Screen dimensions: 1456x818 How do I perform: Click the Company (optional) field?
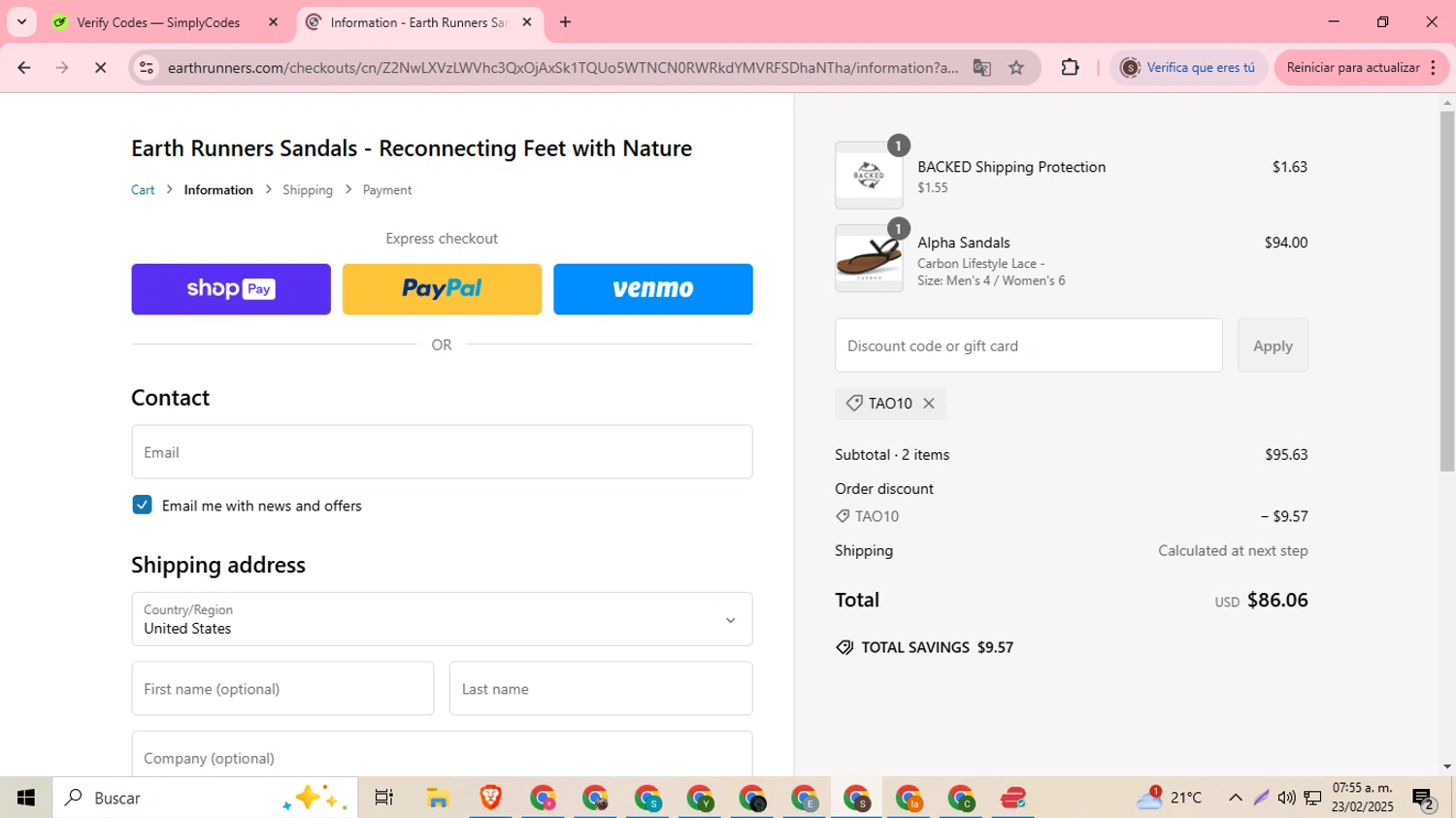(442, 755)
